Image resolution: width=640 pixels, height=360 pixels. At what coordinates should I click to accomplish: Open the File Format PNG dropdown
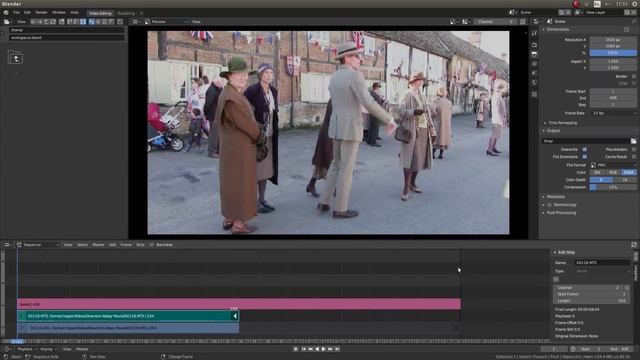(613, 165)
